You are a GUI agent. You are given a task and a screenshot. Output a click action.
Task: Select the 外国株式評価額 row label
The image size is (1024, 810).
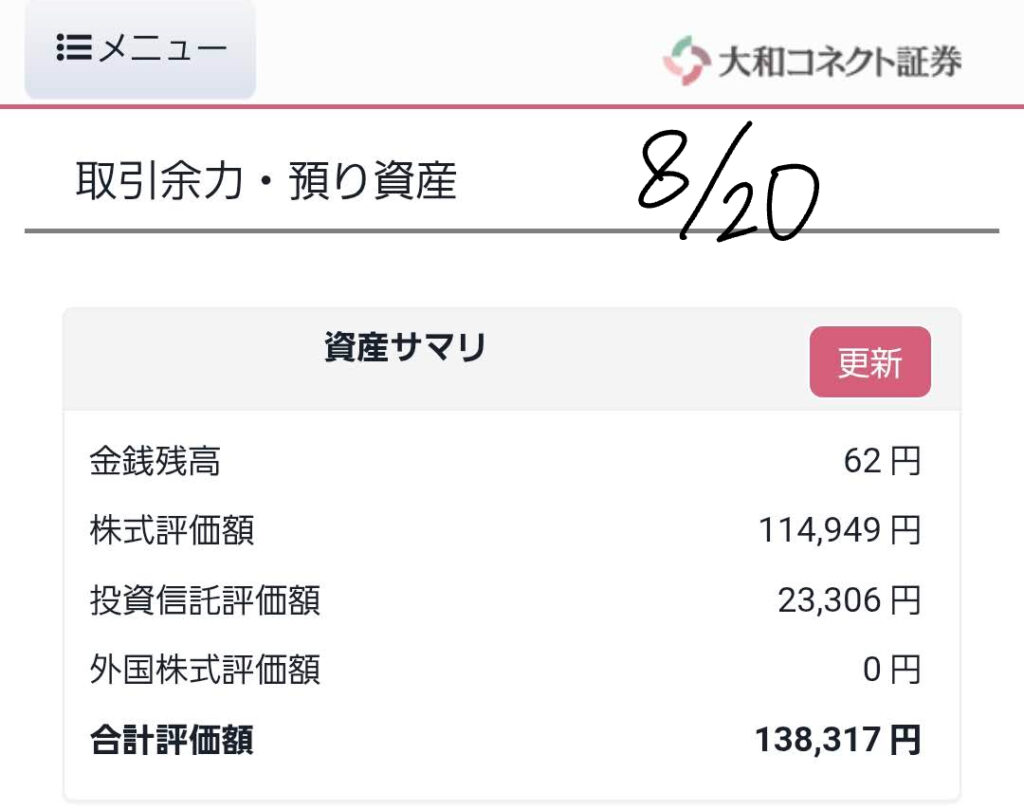[x=205, y=669]
